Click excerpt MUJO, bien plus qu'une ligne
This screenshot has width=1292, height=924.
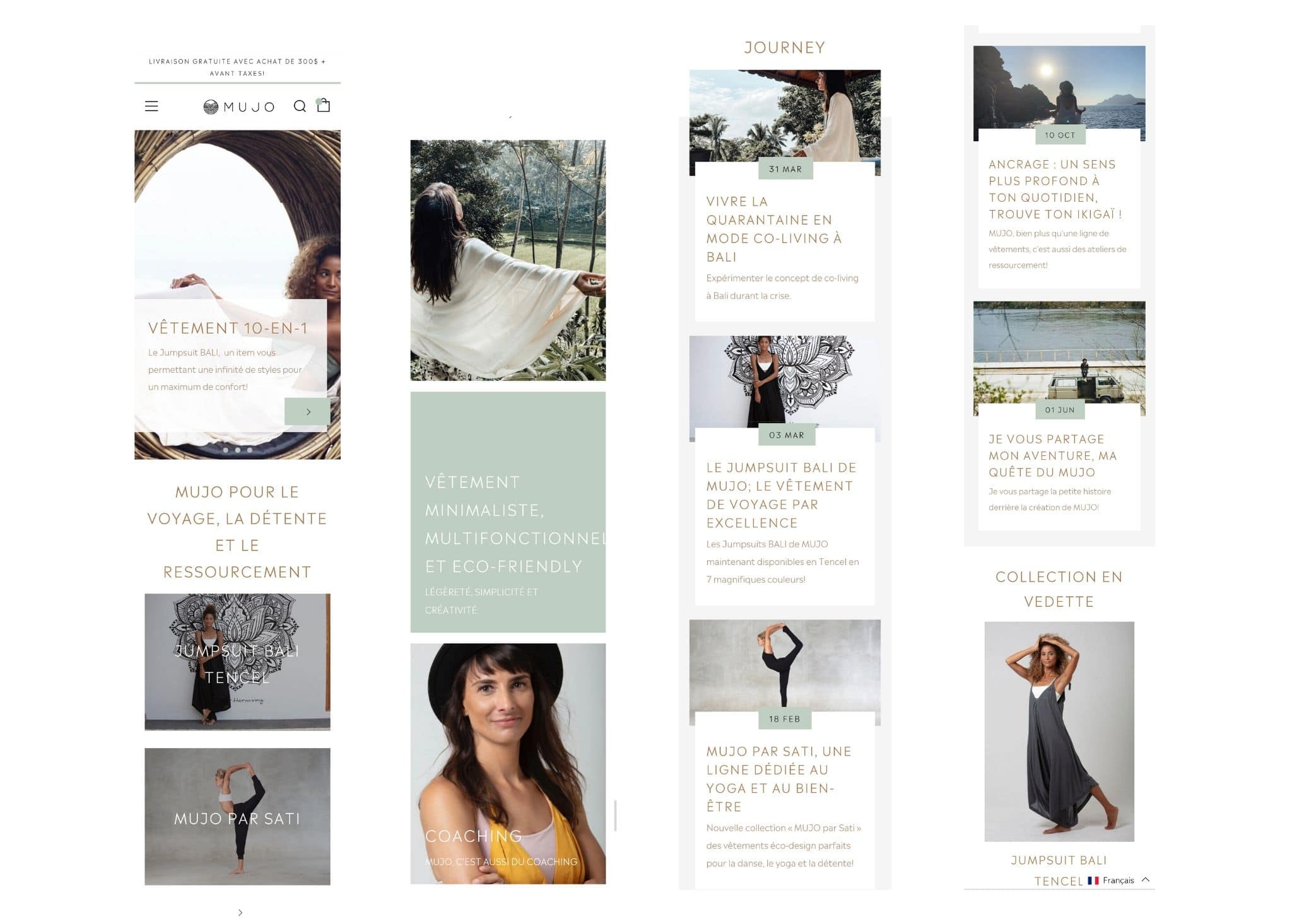click(x=1057, y=249)
